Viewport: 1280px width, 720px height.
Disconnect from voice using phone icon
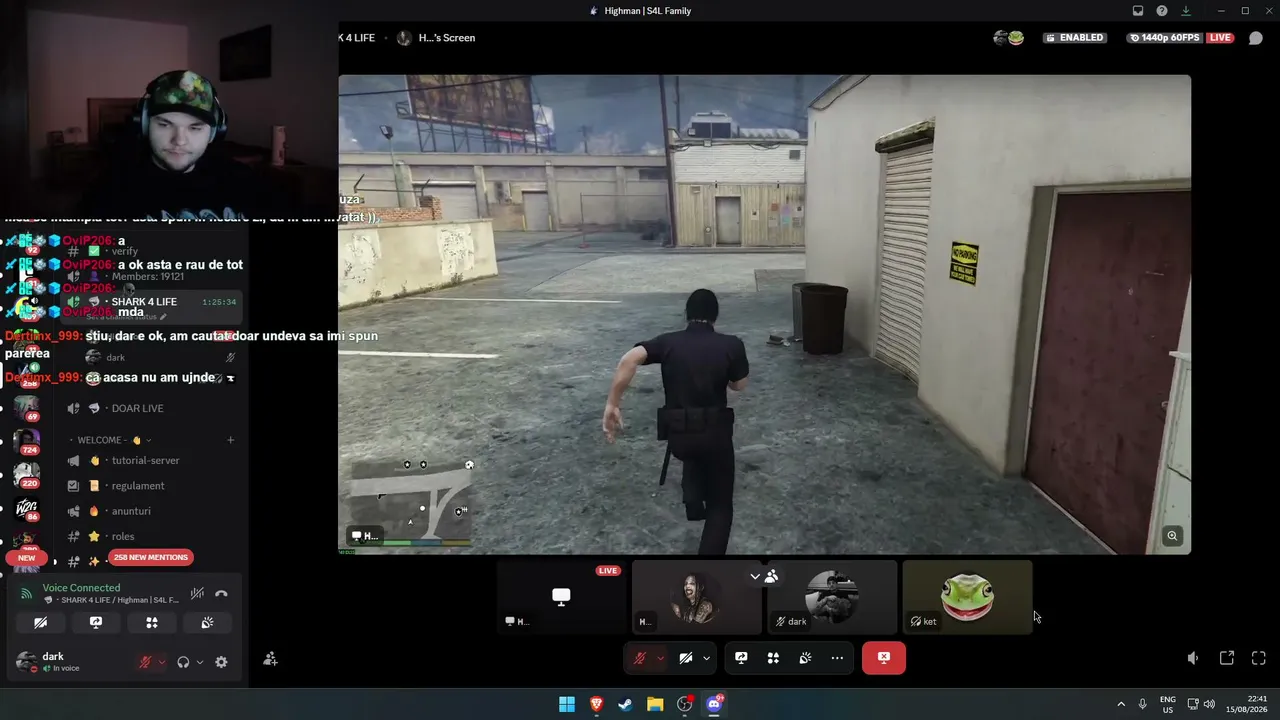(x=221, y=593)
